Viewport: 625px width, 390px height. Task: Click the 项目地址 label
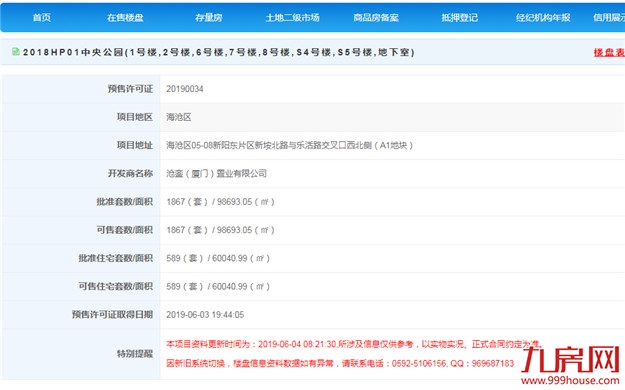click(134, 146)
